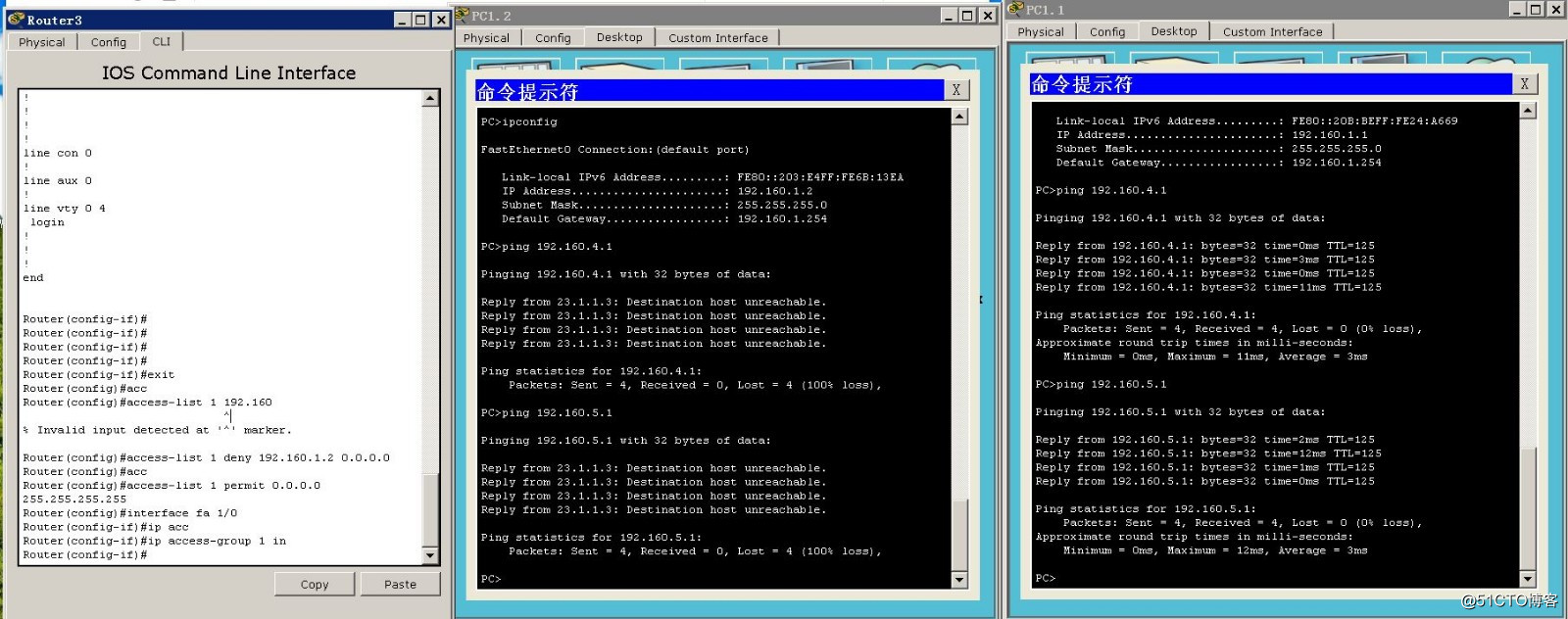Click scroll-down arrow in PC1.2 command prompt
This screenshot has width=1568, height=619.
[x=959, y=580]
